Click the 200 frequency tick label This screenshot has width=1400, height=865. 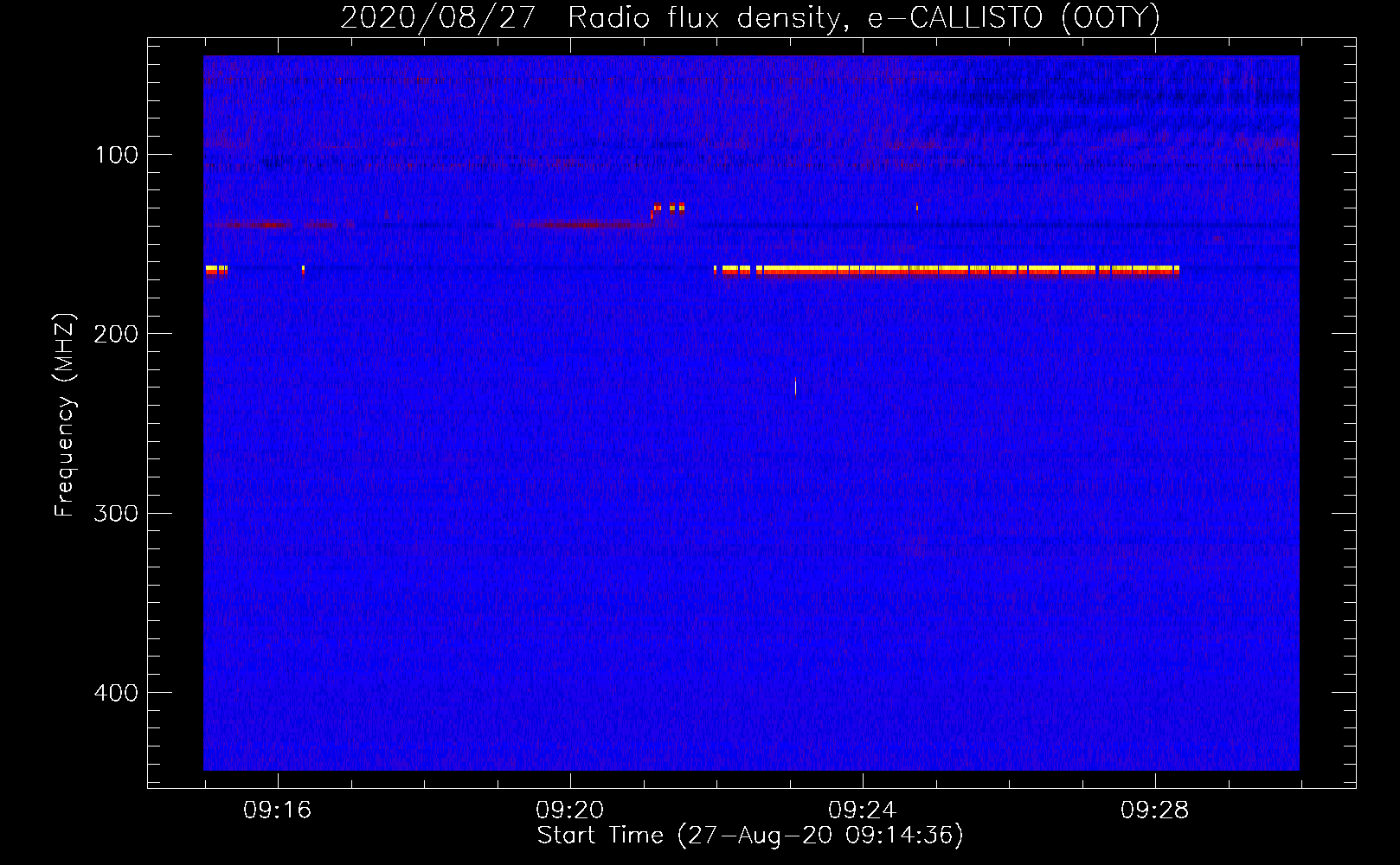[x=116, y=334]
